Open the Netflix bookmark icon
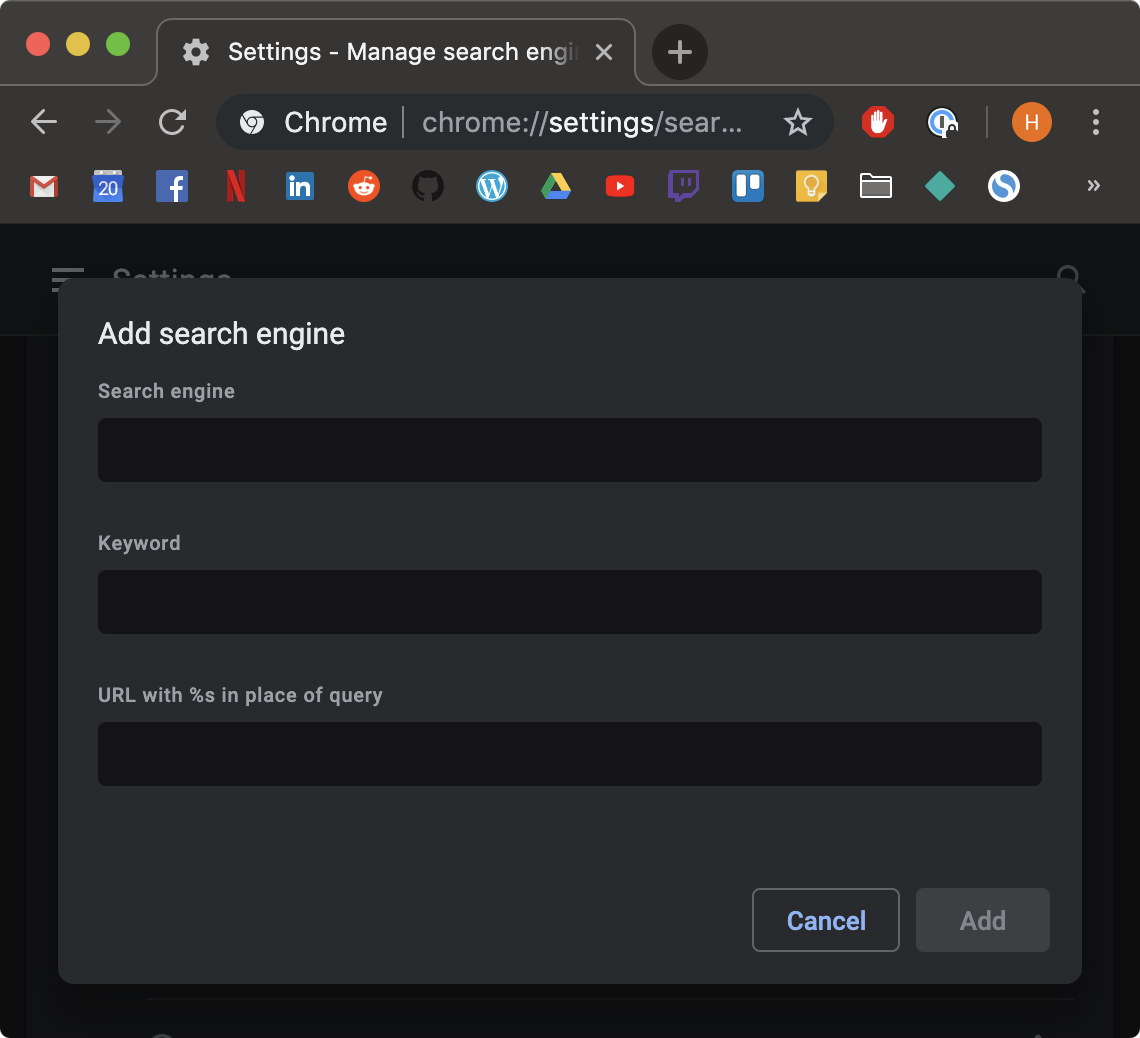This screenshot has width=1140, height=1038. pyautogui.click(x=236, y=186)
